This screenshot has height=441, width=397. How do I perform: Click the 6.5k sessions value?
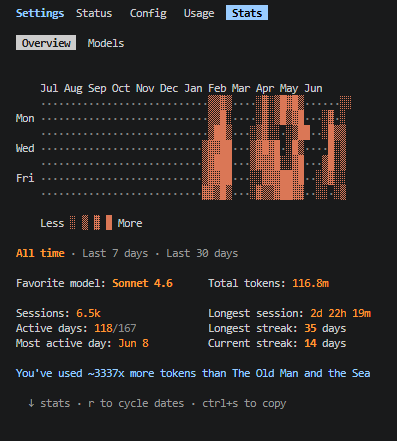pos(88,313)
